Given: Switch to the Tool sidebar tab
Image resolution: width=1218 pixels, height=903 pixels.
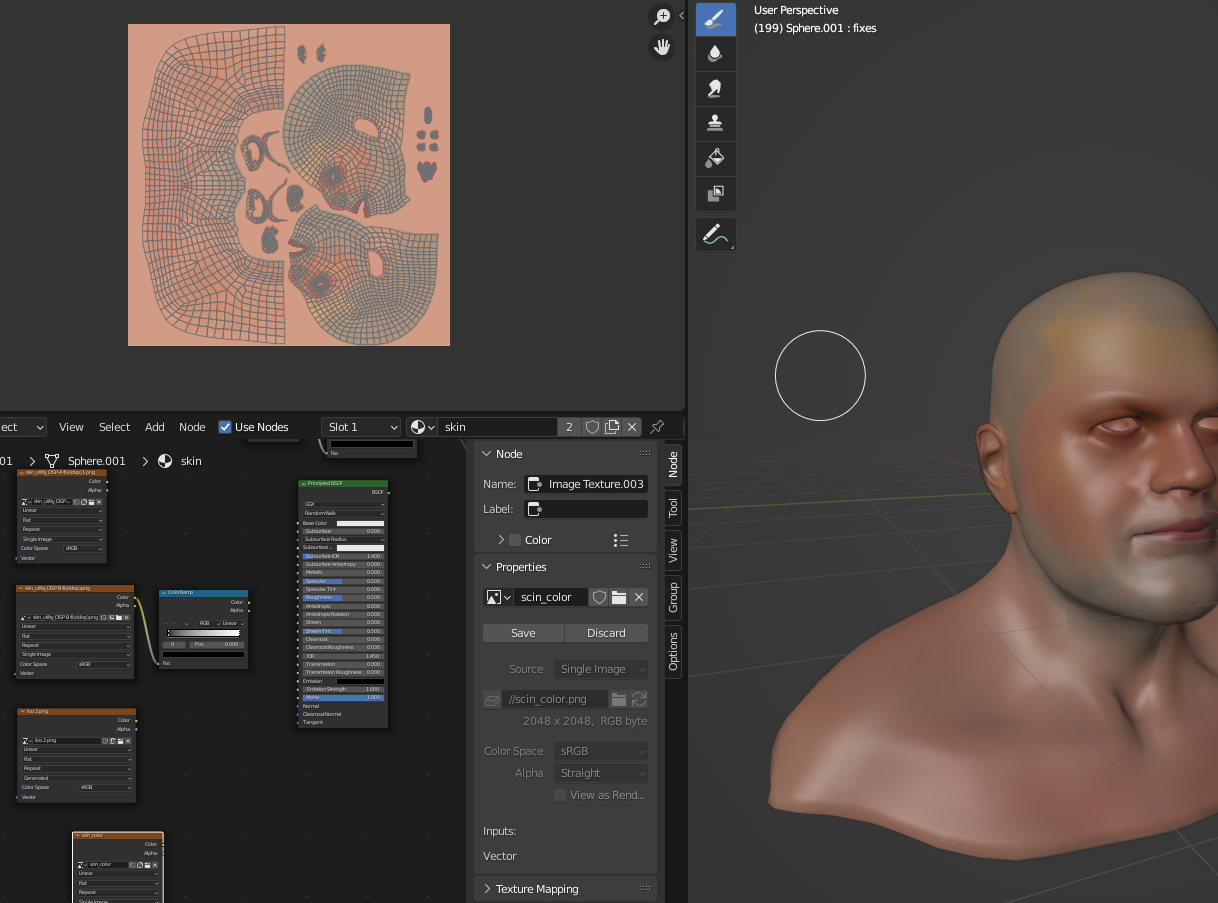Looking at the screenshot, I should tap(673, 507).
